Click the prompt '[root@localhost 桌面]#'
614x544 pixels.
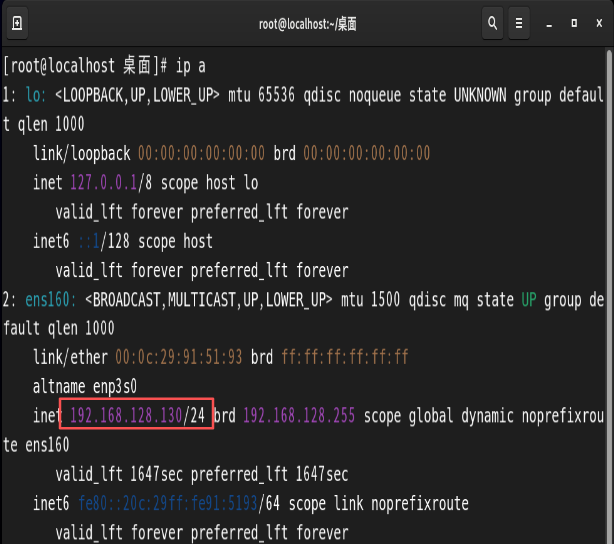85,66
